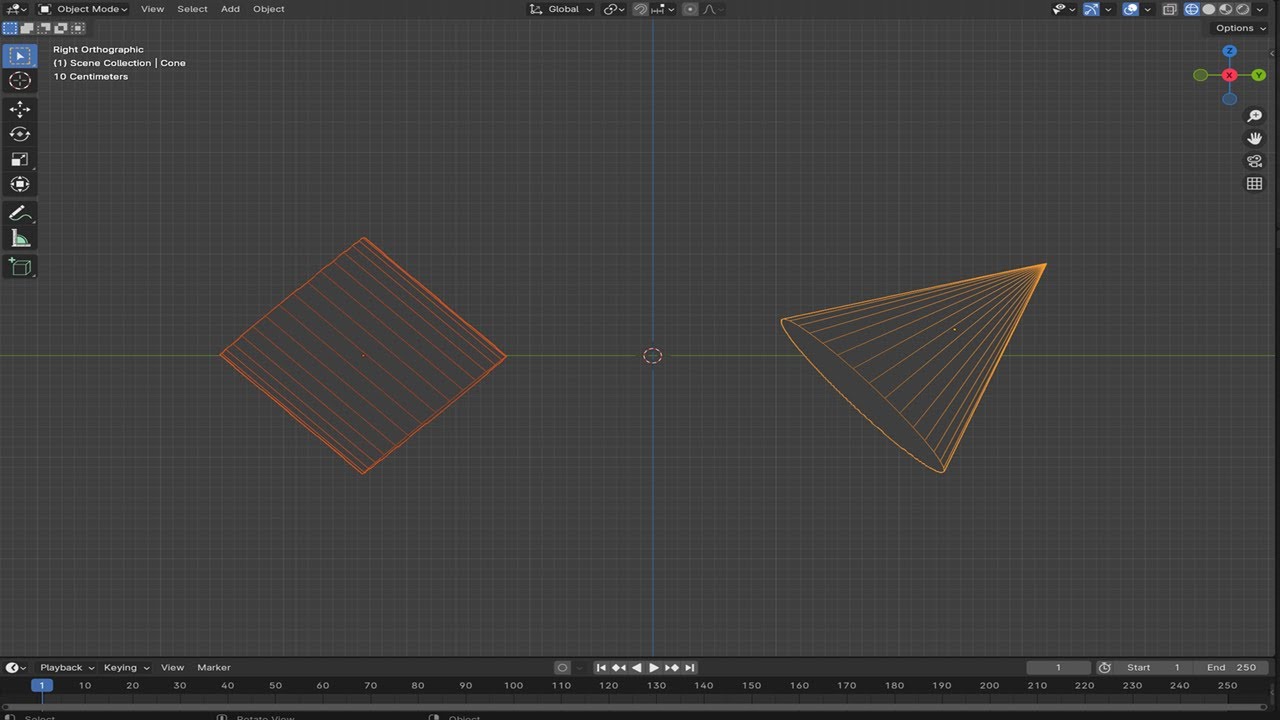Expand the gizmo settings arrow
Image resolution: width=1280 pixels, height=720 pixels.
point(1108,9)
